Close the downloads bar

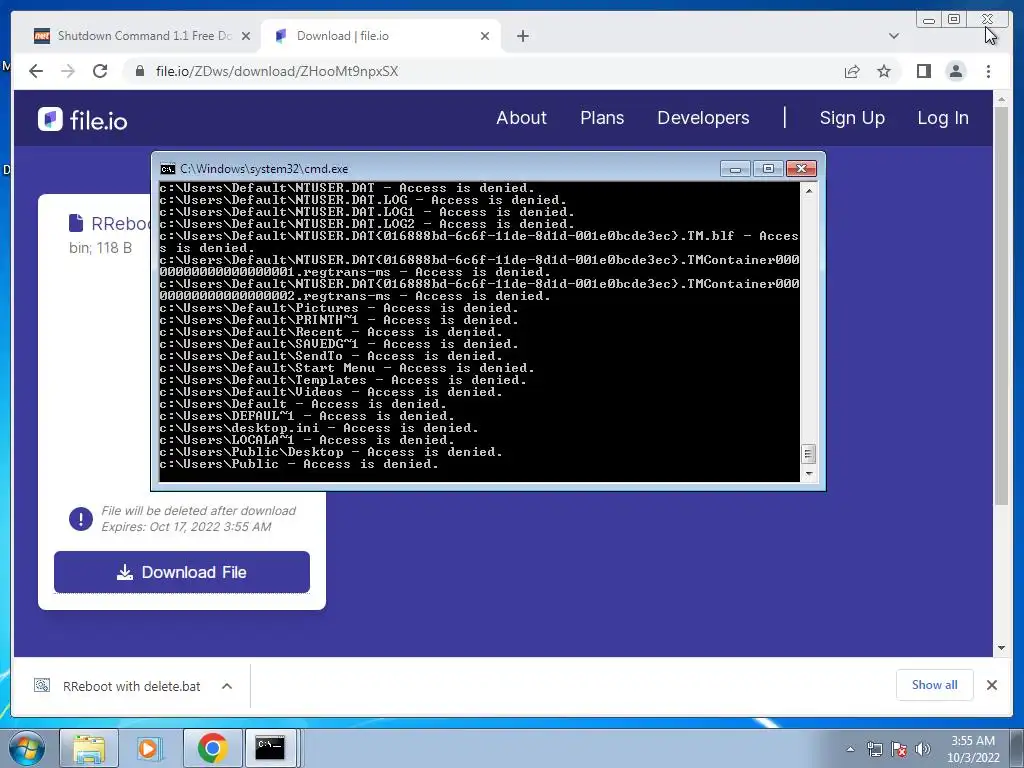[x=991, y=685]
